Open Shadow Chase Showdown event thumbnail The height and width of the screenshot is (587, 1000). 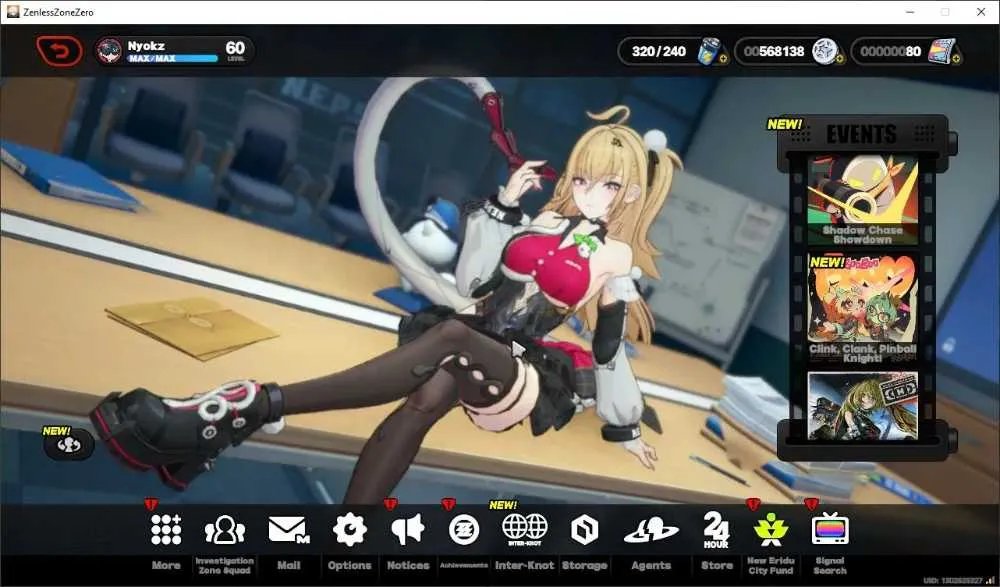click(862, 200)
